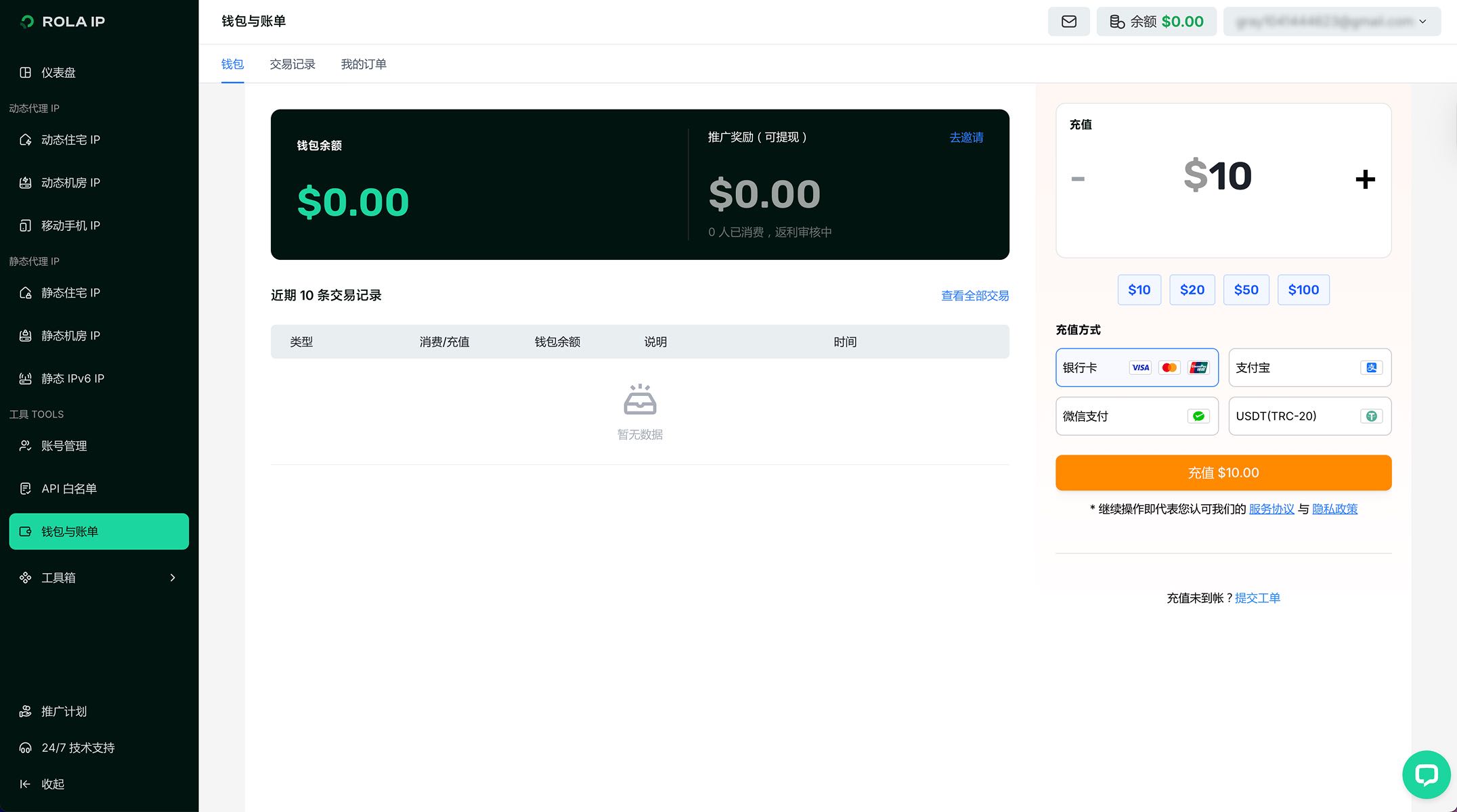The height and width of the screenshot is (812, 1457).
Task: Click the 移动手机 IP phone icon
Action: 25,225
